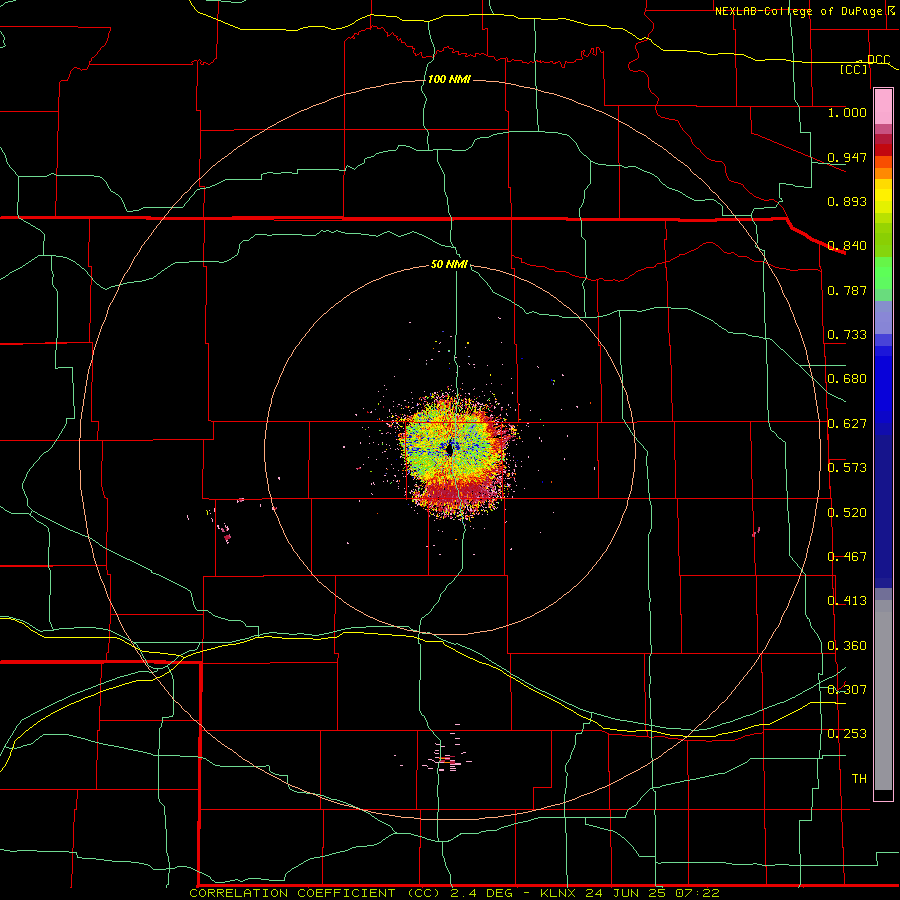Image resolution: width=900 pixels, height=900 pixels.
Task: Click the TH label on the legend
Action: coord(859,779)
